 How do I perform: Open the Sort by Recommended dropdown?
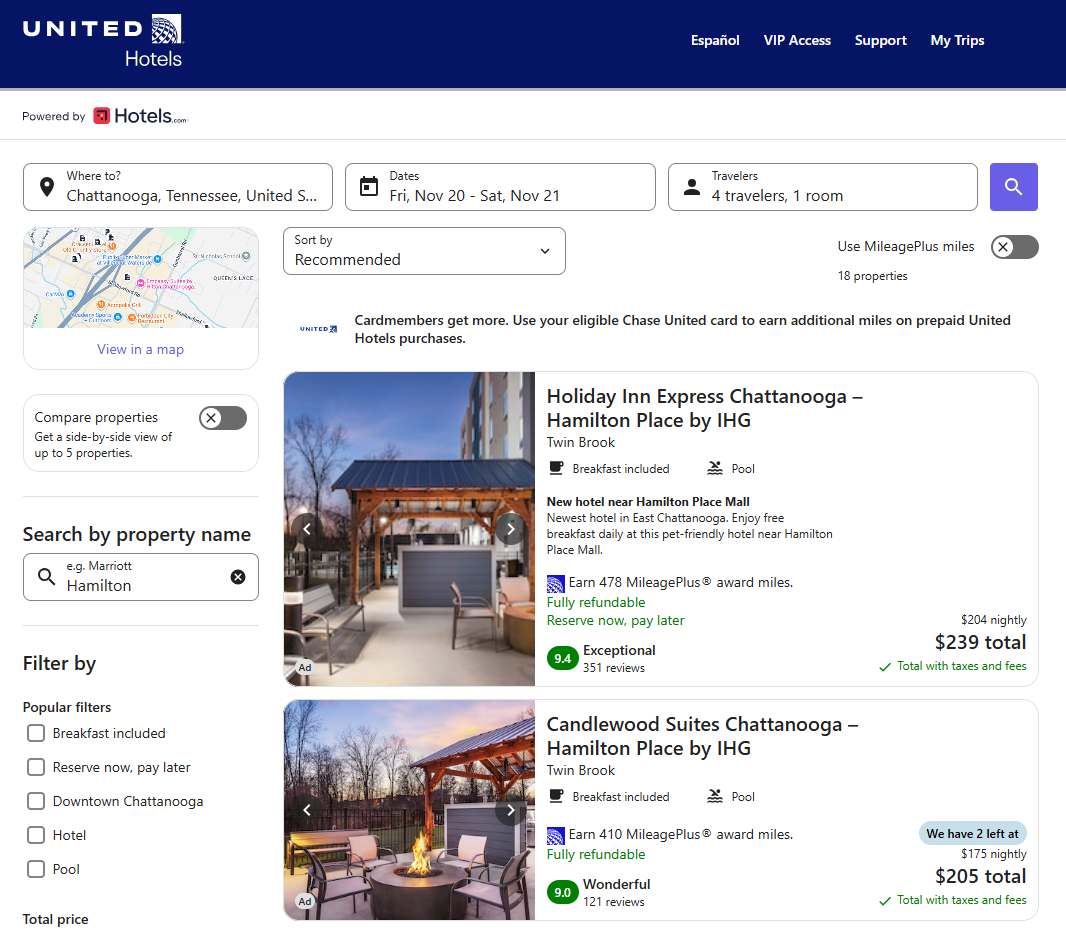pyautogui.click(x=424, y=251)
